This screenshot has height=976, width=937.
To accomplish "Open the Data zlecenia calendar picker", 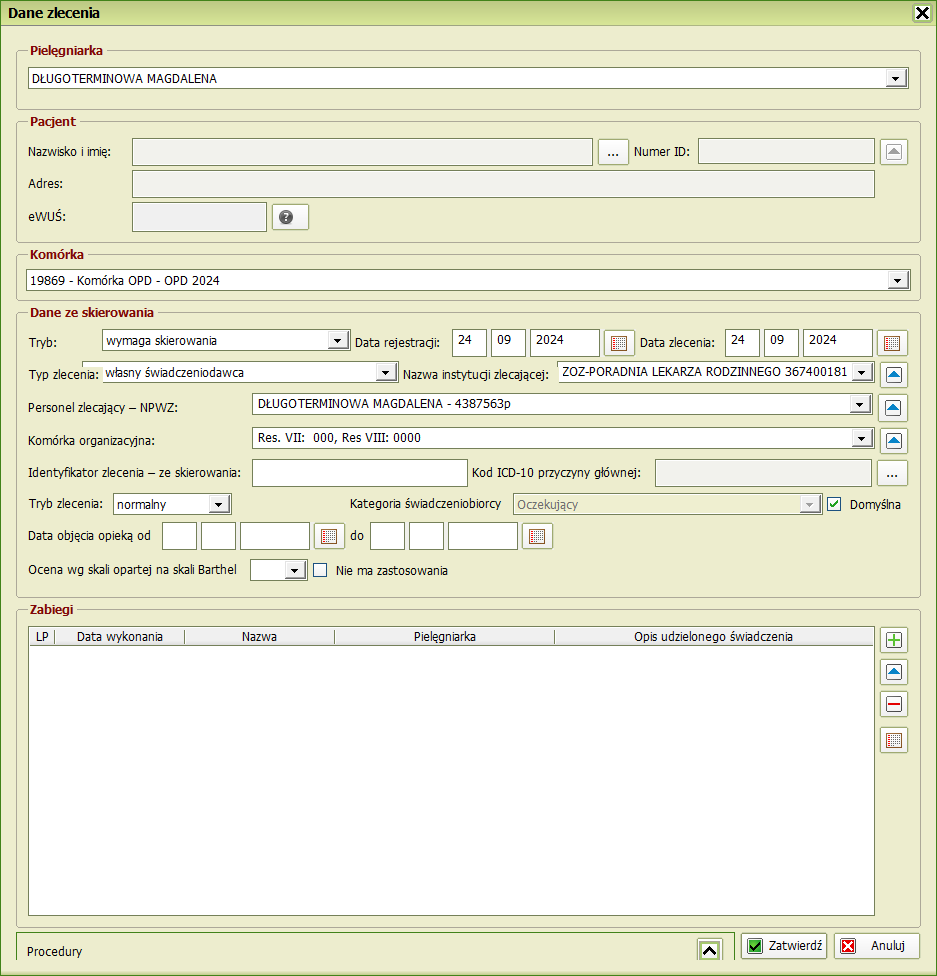I will pos(892,343).
